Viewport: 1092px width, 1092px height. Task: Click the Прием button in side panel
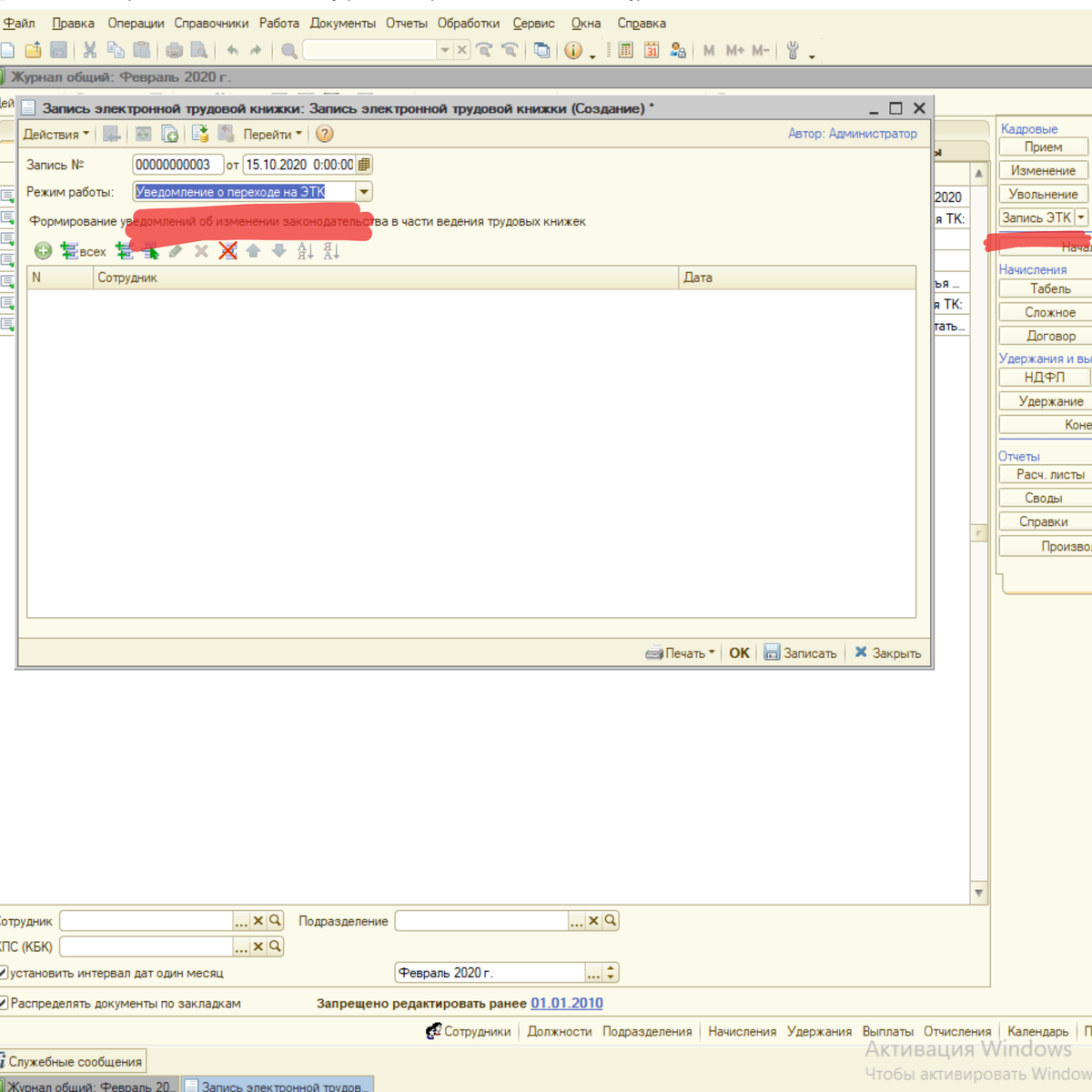pyautogui.click(x=1043, y=147)
